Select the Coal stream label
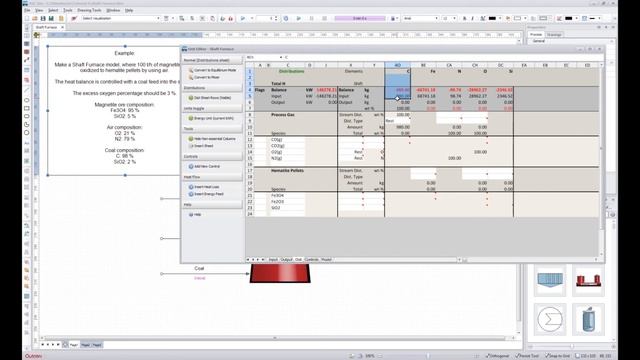Screen dimensions: 640x360 [199, 269]
